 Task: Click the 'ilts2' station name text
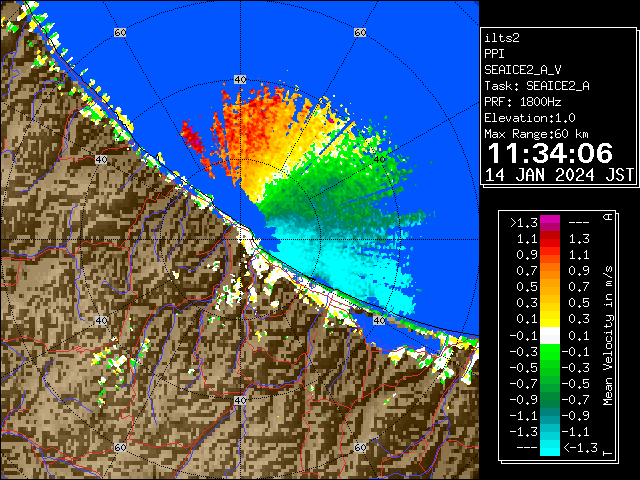coord(502,38)
